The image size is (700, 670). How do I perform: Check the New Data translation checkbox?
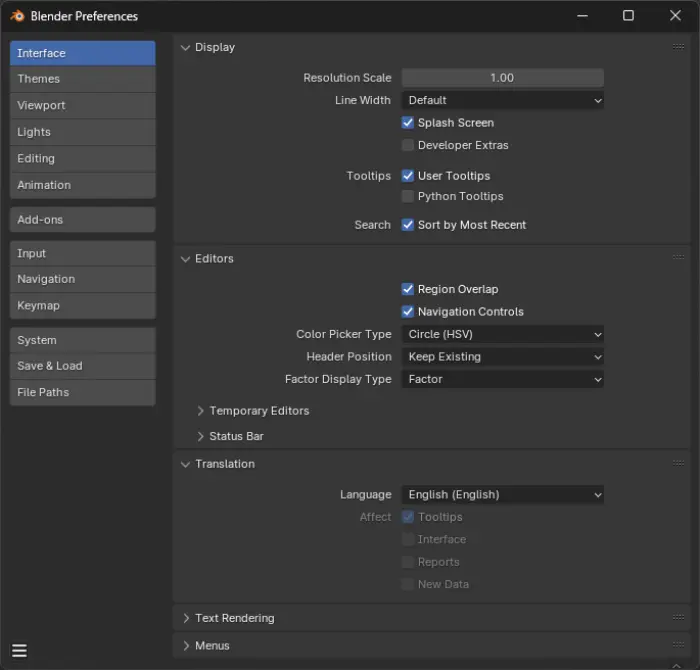[408, 584]
